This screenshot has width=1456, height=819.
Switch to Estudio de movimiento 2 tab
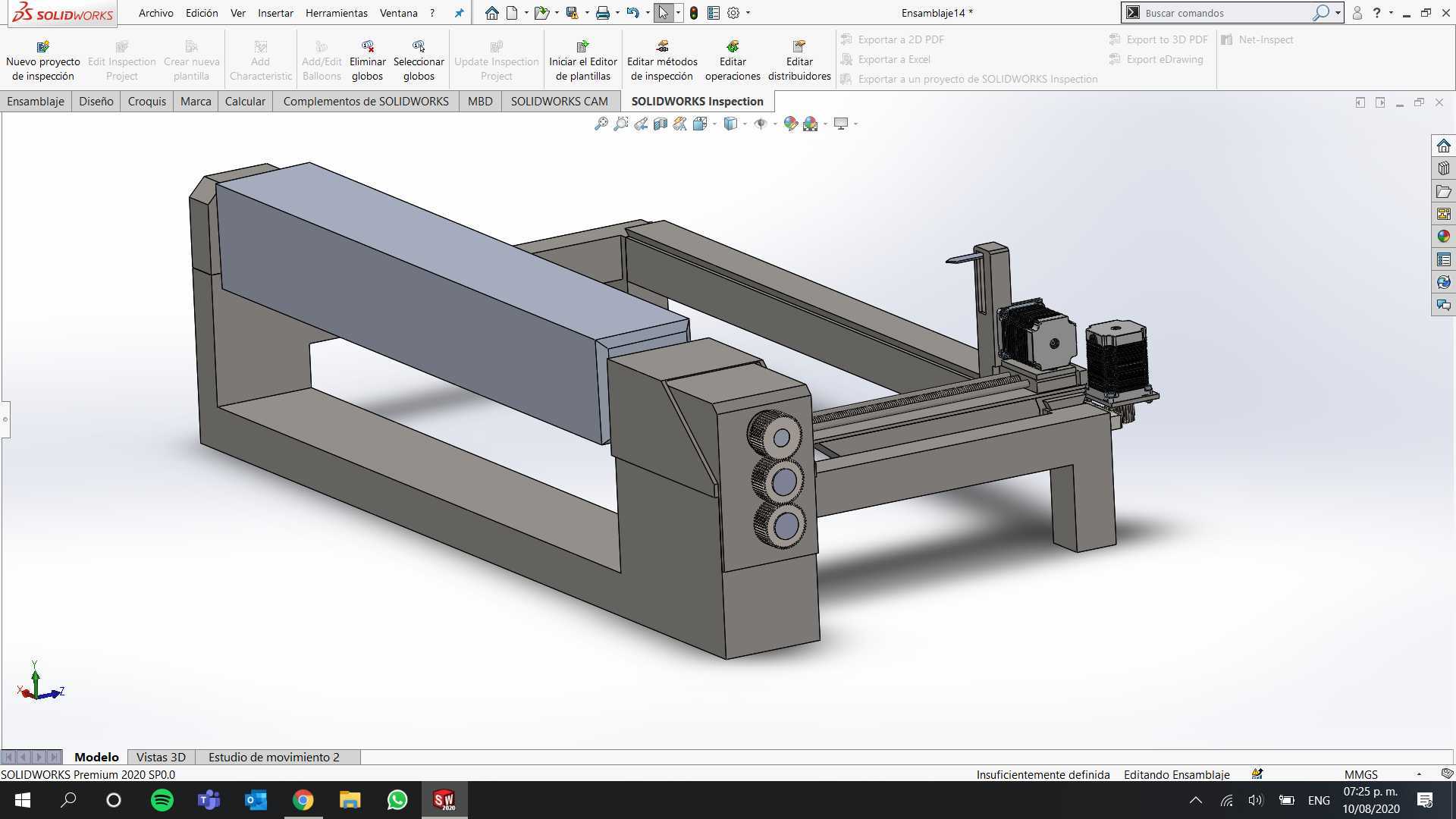pos(274,757)
